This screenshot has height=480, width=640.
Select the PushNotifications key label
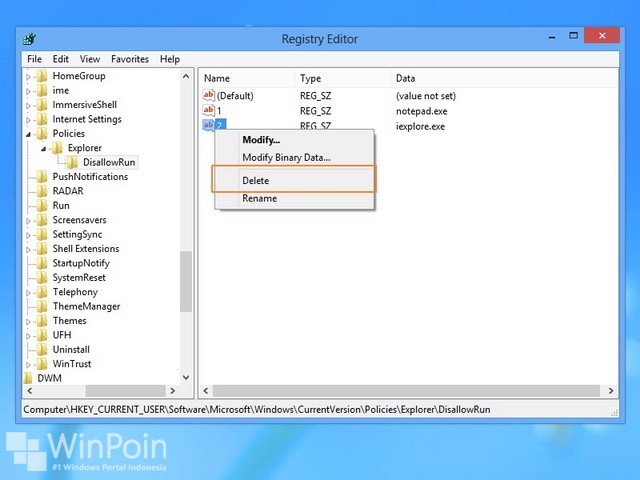pyautogui.click(x=90, y=177)
